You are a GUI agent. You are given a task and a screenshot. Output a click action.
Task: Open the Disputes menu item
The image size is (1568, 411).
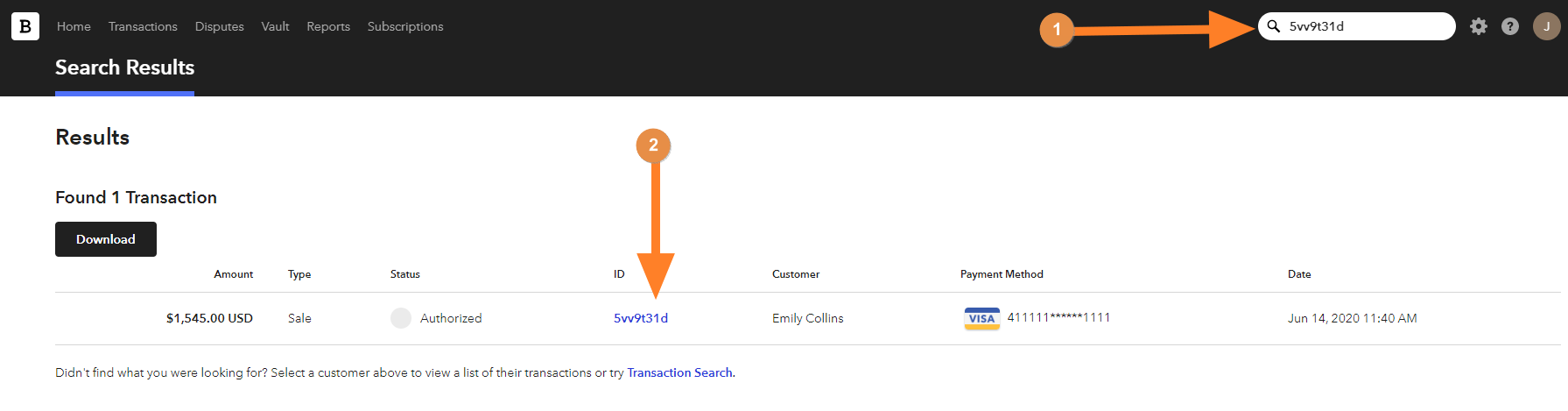pyautogui.click(x=219, y=26)
